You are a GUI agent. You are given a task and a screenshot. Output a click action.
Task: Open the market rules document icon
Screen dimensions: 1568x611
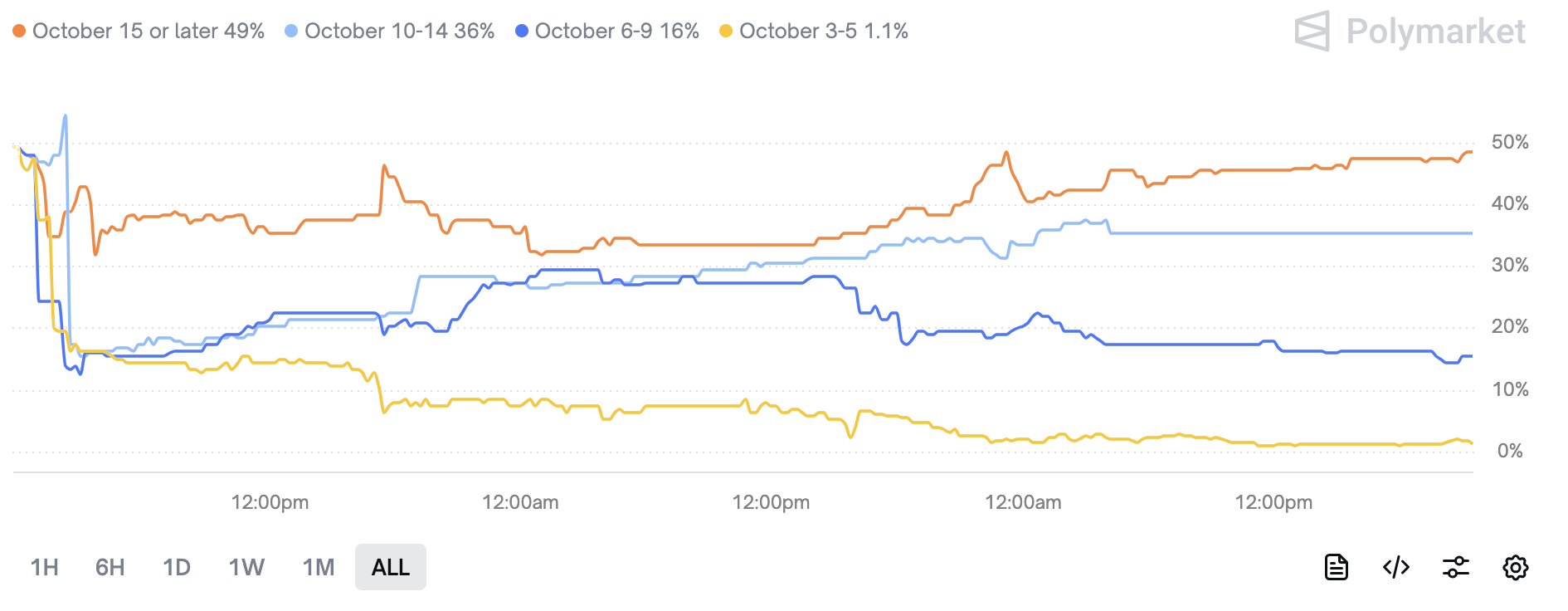click(x=1337, y=568)
